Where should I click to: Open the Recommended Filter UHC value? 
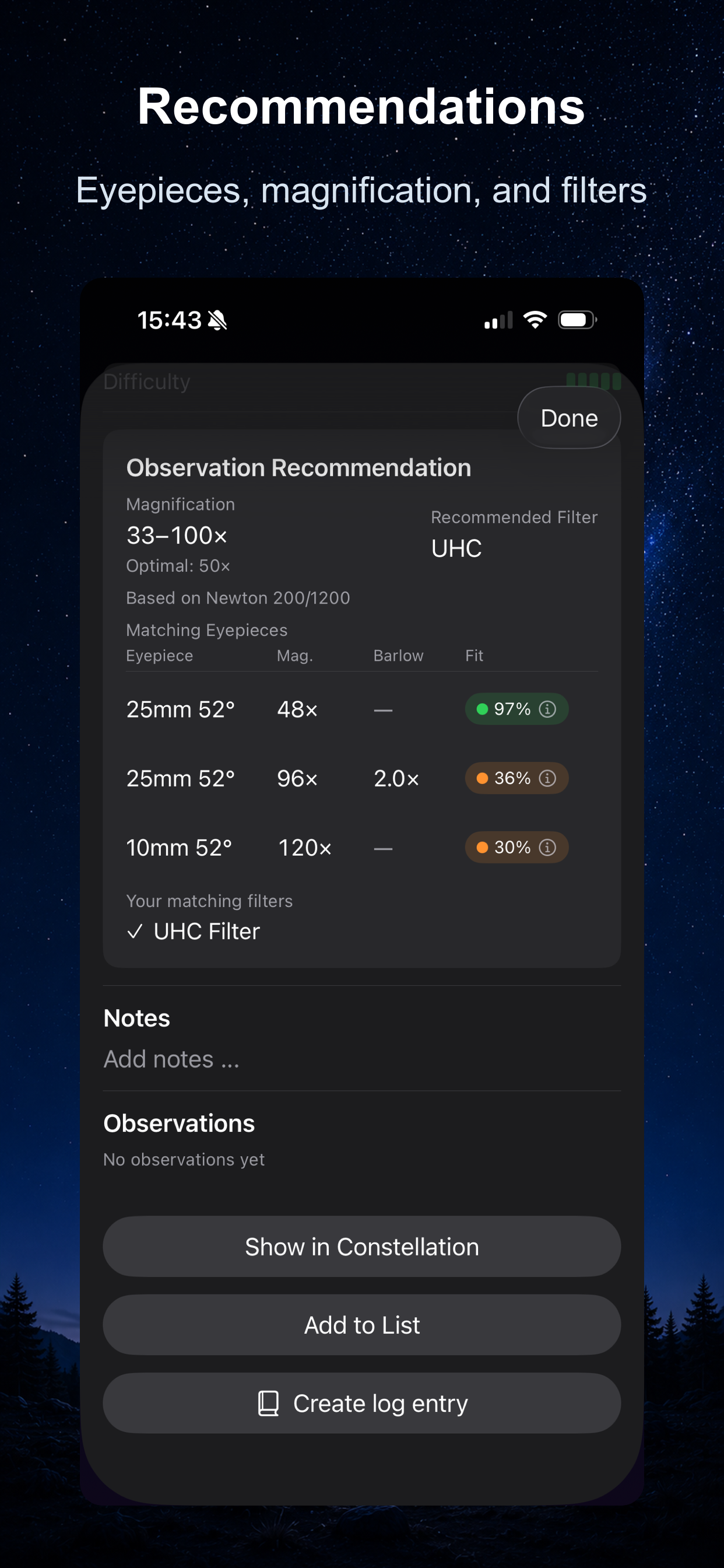[456, 548]
